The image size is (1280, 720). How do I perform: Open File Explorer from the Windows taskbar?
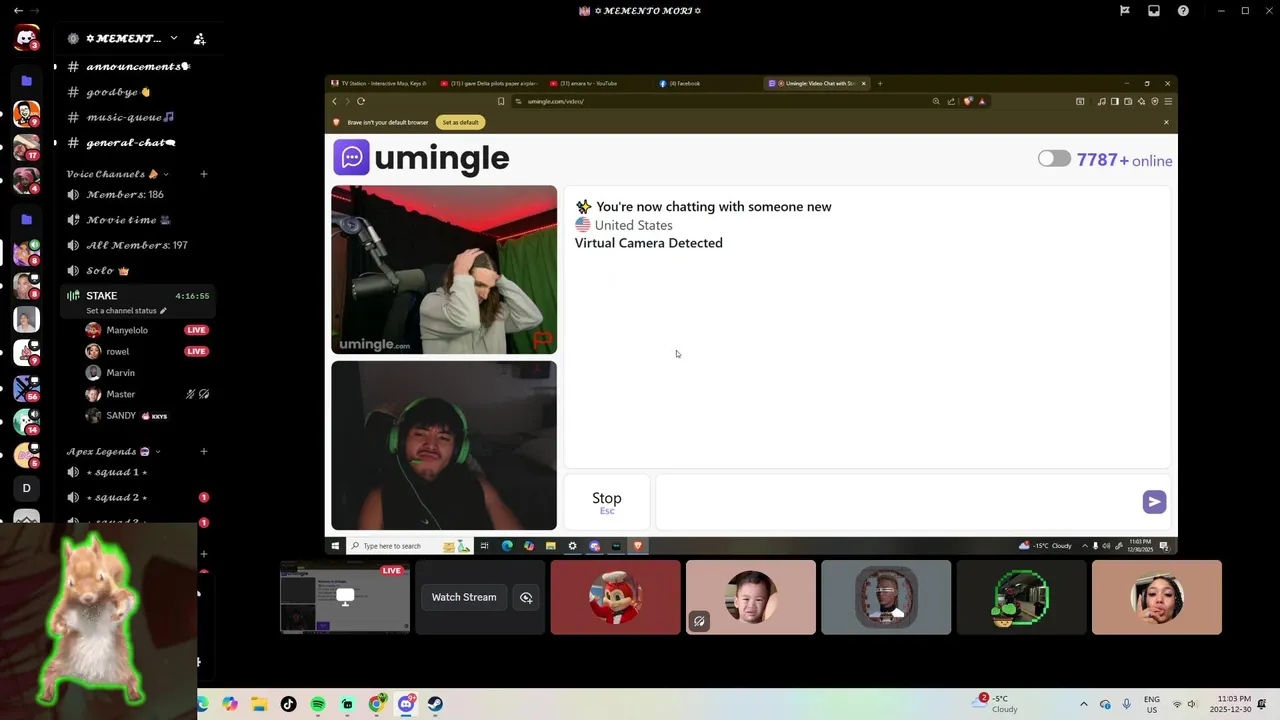point(259,704)
